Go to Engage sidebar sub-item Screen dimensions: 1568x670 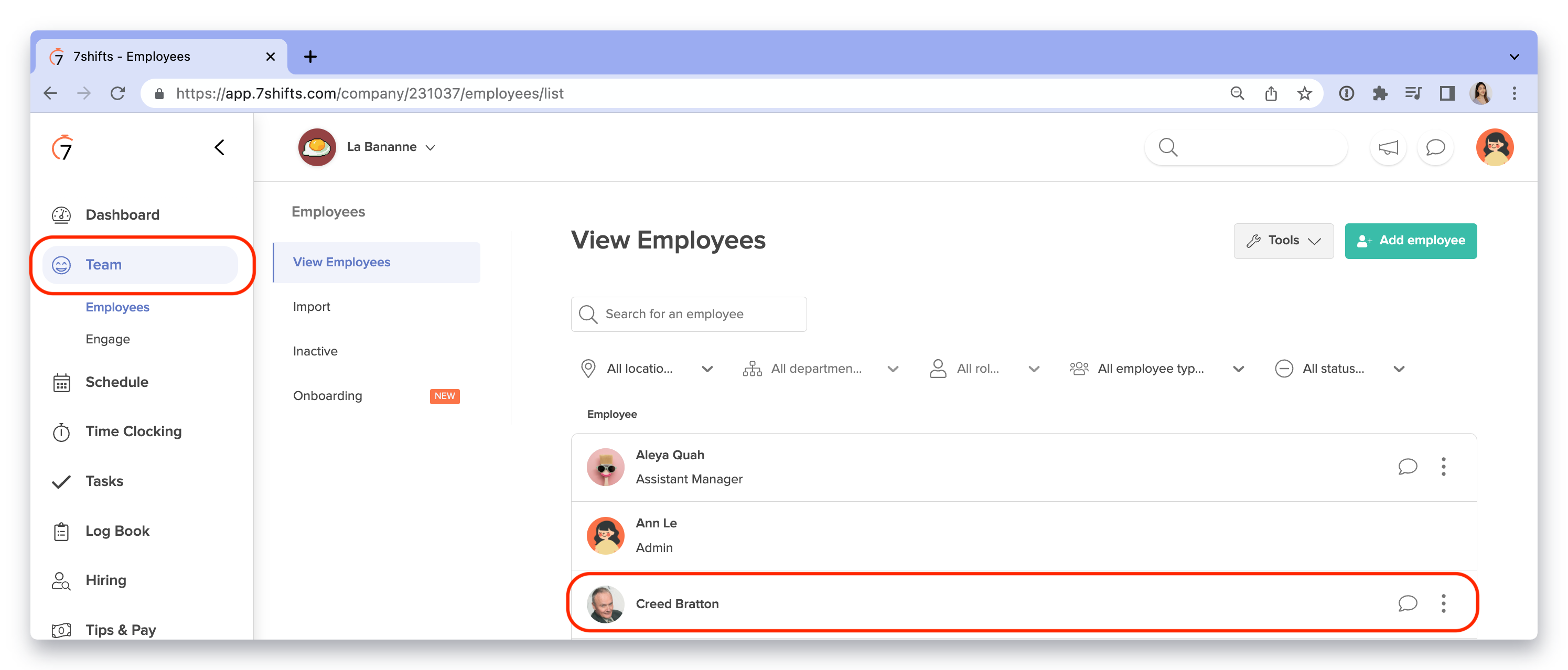(108, 339)
